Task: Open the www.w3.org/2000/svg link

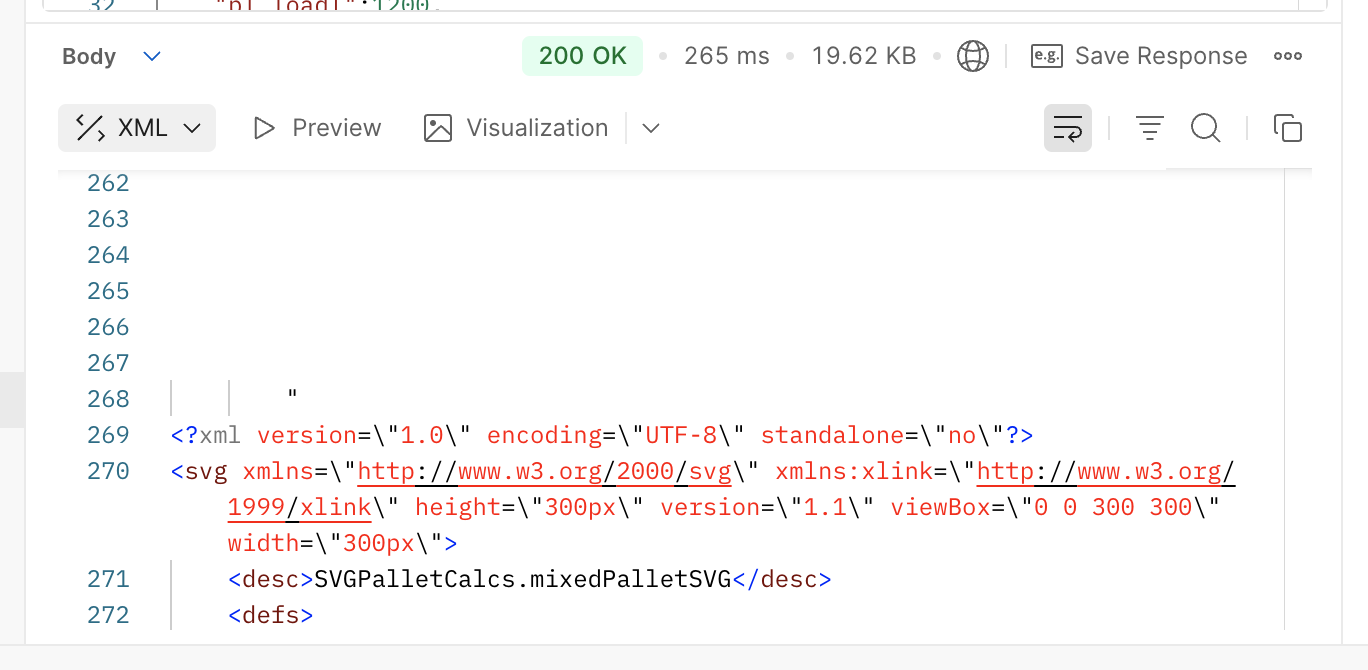Action: click(544, 471)
